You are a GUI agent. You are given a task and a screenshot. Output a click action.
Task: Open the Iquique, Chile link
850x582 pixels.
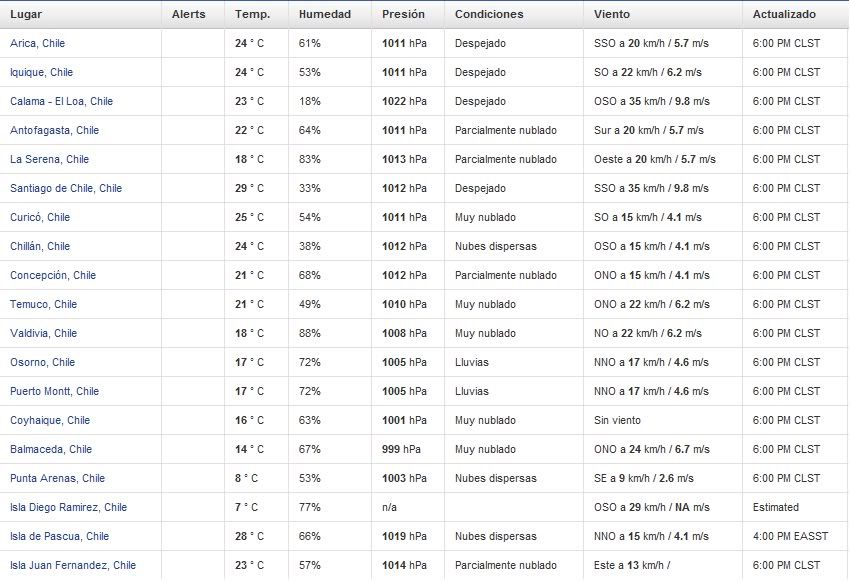pyautogui.click(x=41, y=72)
